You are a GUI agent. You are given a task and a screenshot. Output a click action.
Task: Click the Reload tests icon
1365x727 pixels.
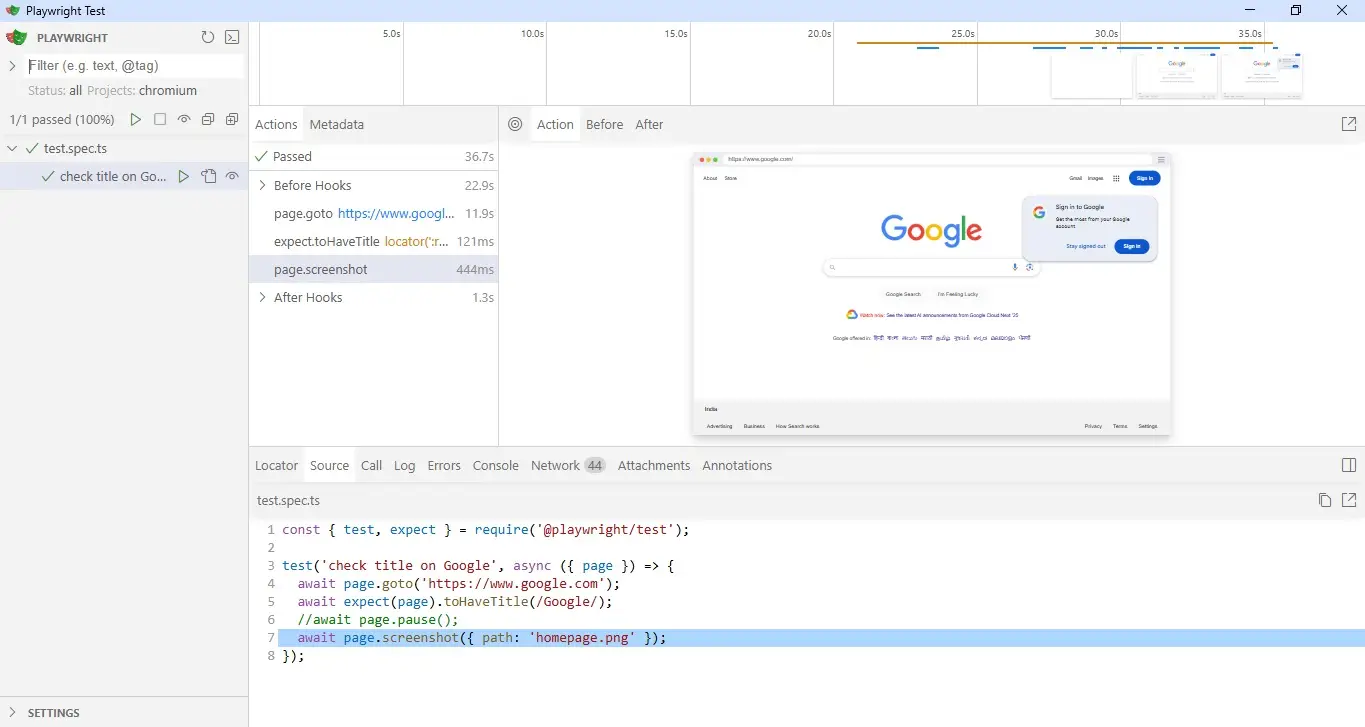208,38
